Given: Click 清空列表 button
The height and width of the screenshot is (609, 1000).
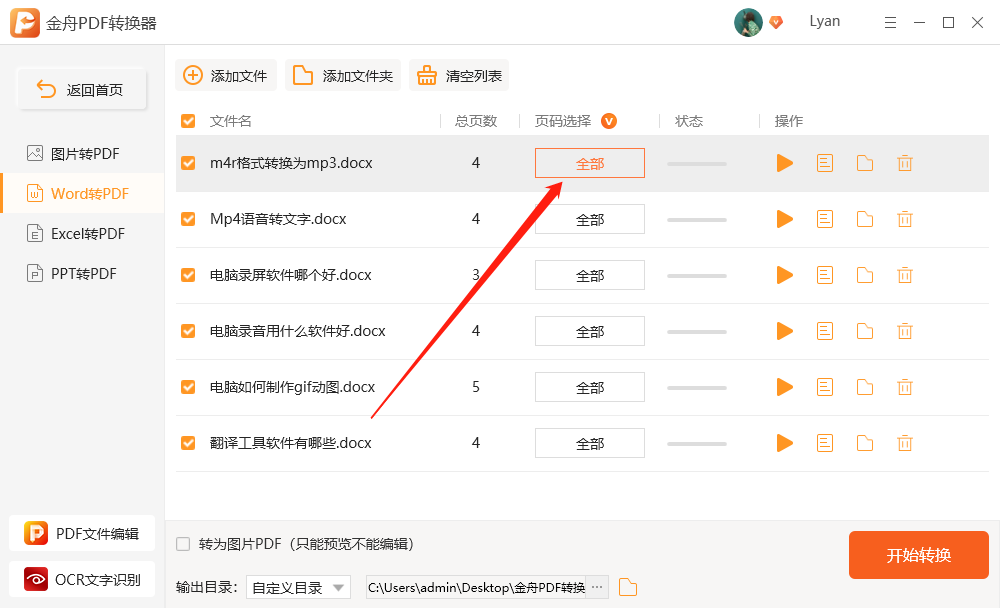Looking at the screenshot, I should click(x=459, y=75).
